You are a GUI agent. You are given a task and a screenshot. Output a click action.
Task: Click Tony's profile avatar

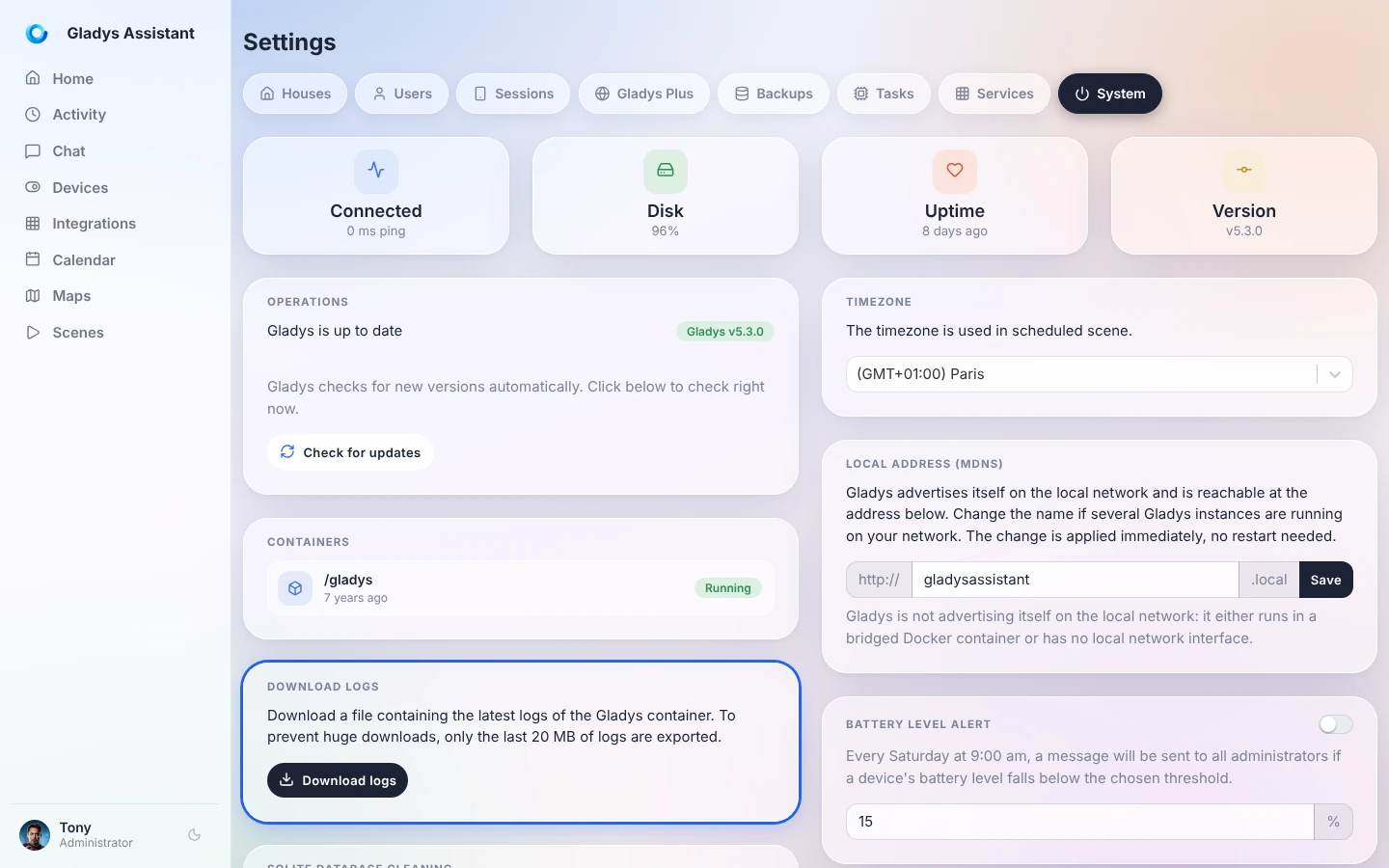point(35,835)
